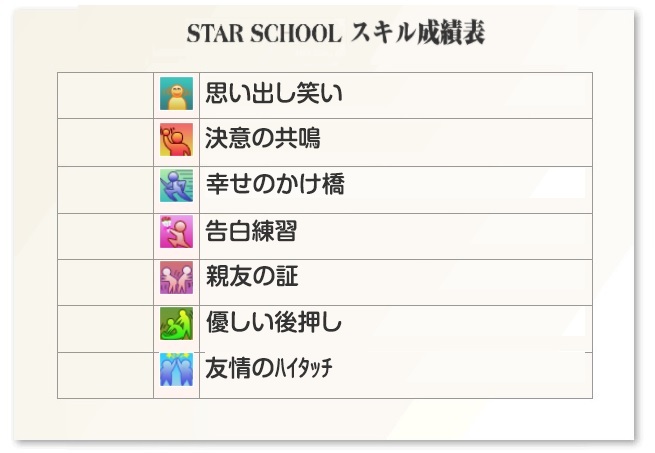The width and height of the screenshot is (655, 453).
Task: Click the 決意の共鳴 raised fist icon
Action: [176, 140]
